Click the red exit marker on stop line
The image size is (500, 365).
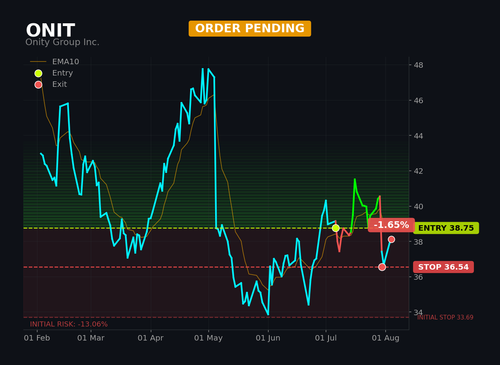[x=382, y=267]
